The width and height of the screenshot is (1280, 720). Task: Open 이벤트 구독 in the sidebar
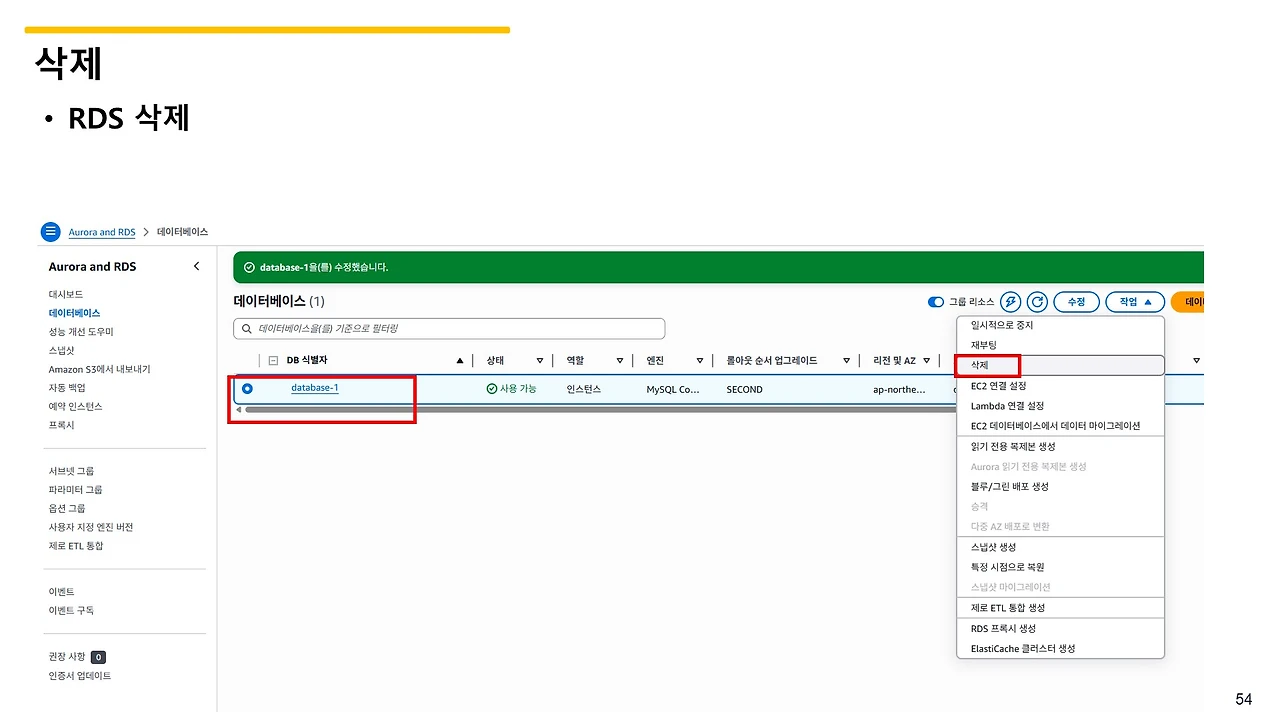(x=72, y=610)
